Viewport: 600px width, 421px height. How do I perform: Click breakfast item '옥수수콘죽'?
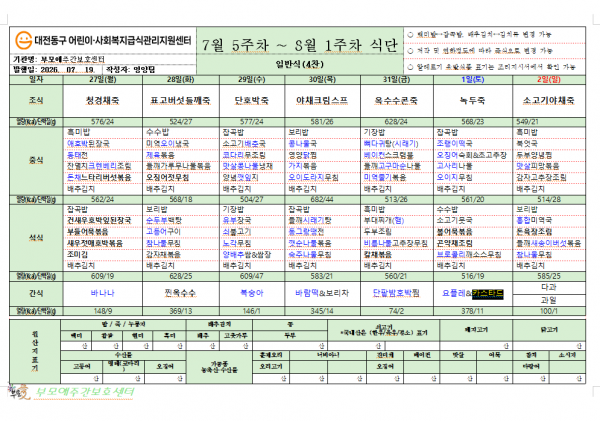point(396,101)
